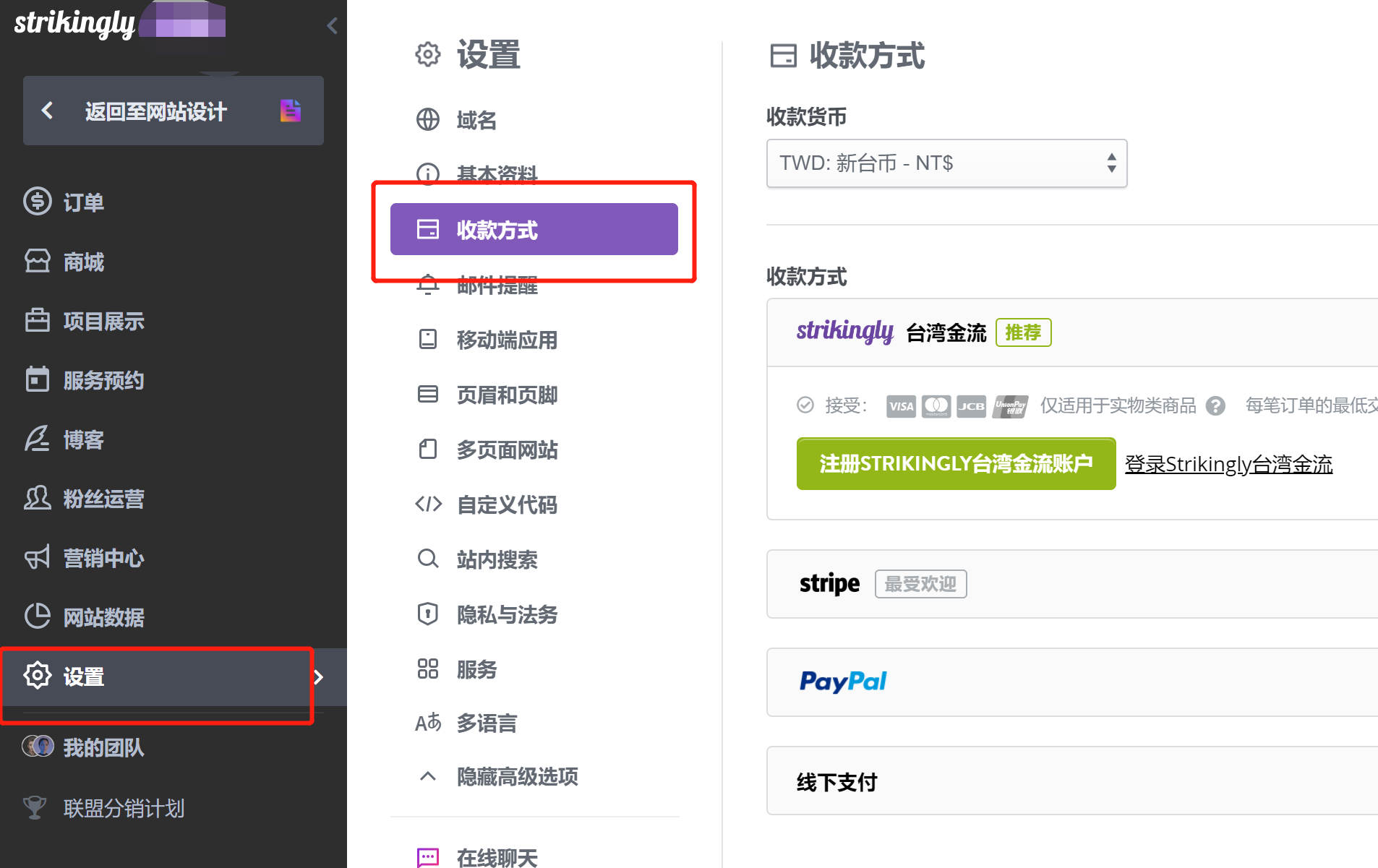Open 登录Strikingly台湾金流 link
This screenshot has height=868, width=1378.
tap(1228, 464)
